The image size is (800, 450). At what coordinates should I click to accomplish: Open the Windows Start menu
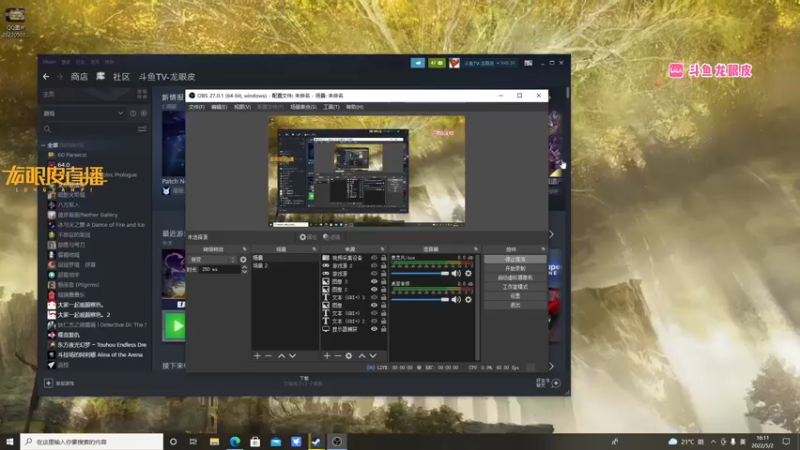[x=10, y=441]
